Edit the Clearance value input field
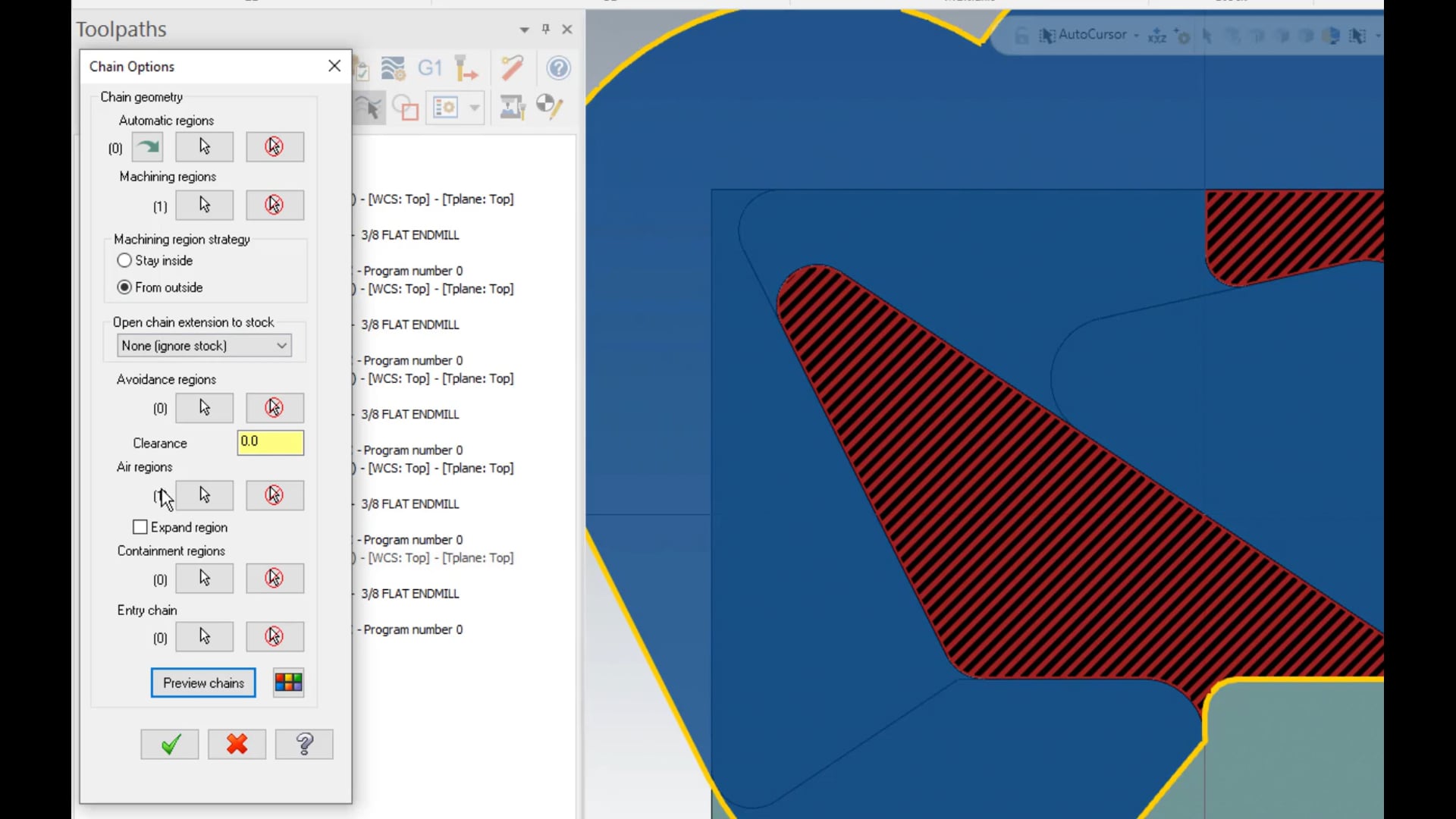This screenshot has width=1456, height=819. coord(270,441)
